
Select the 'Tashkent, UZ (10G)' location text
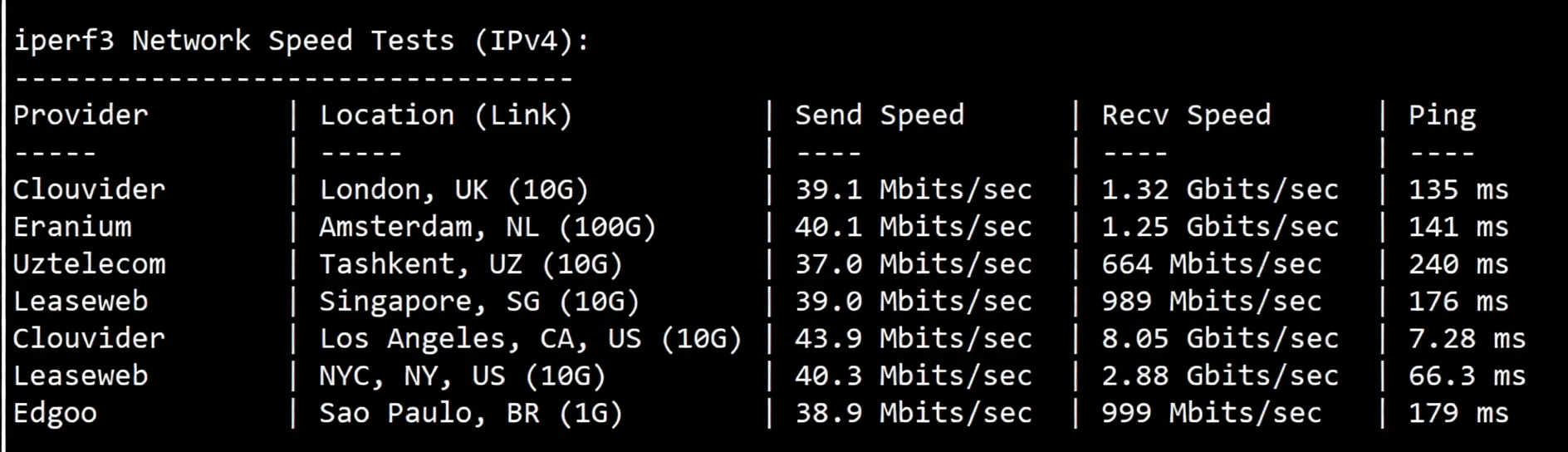point(471,264)
